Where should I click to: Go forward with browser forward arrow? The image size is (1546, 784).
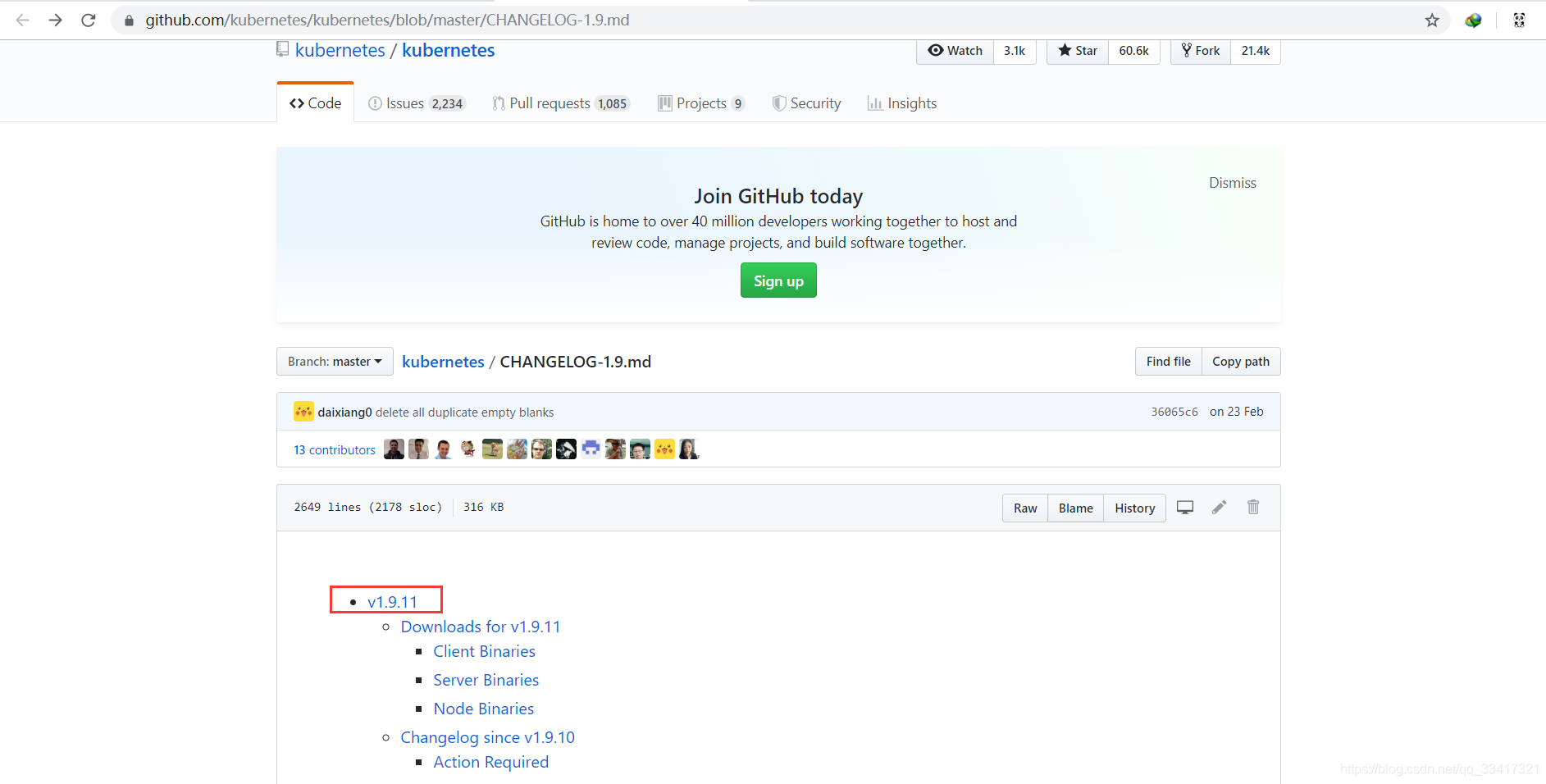(x=55, y=20)
